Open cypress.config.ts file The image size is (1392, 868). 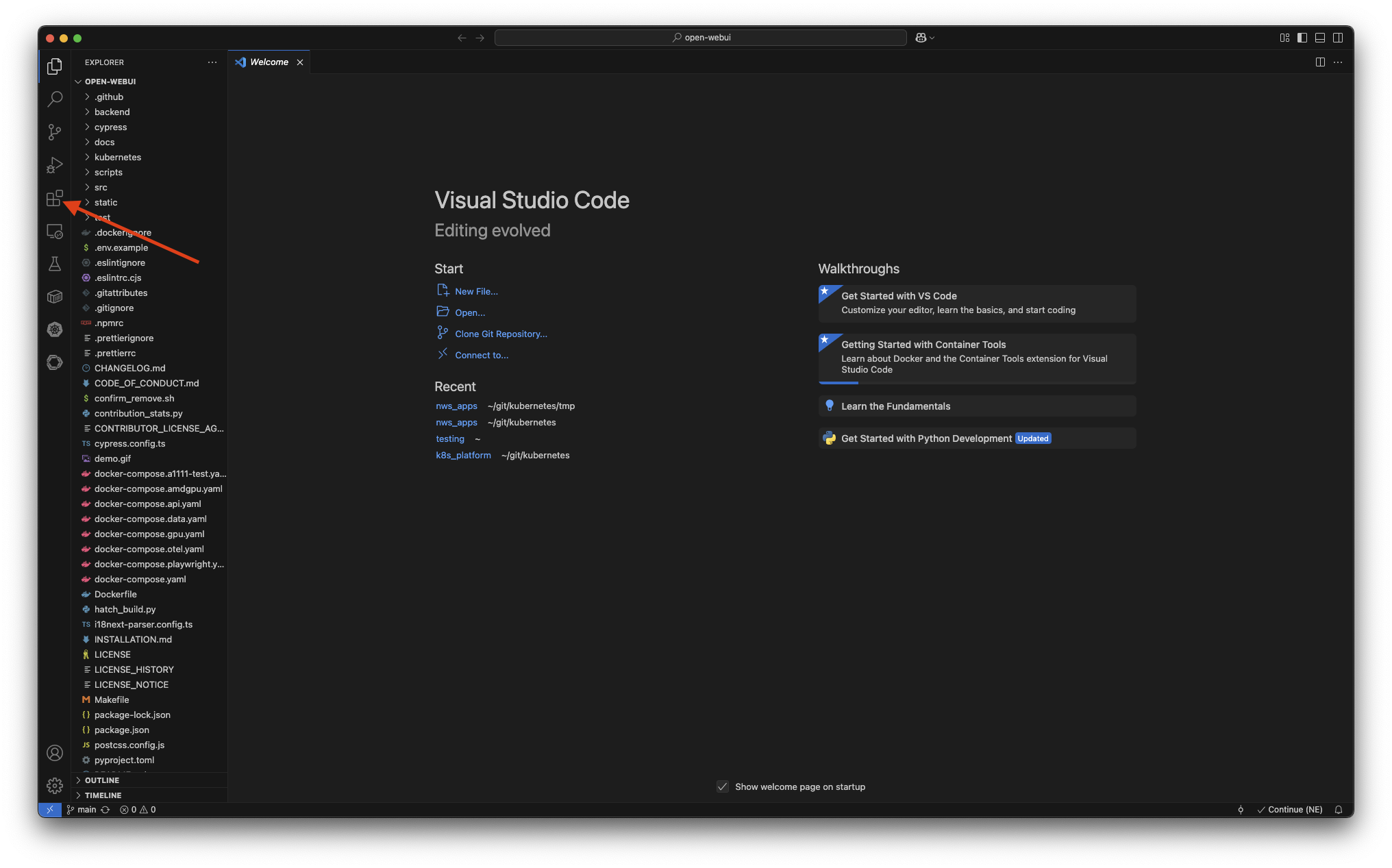click(149, 443)
